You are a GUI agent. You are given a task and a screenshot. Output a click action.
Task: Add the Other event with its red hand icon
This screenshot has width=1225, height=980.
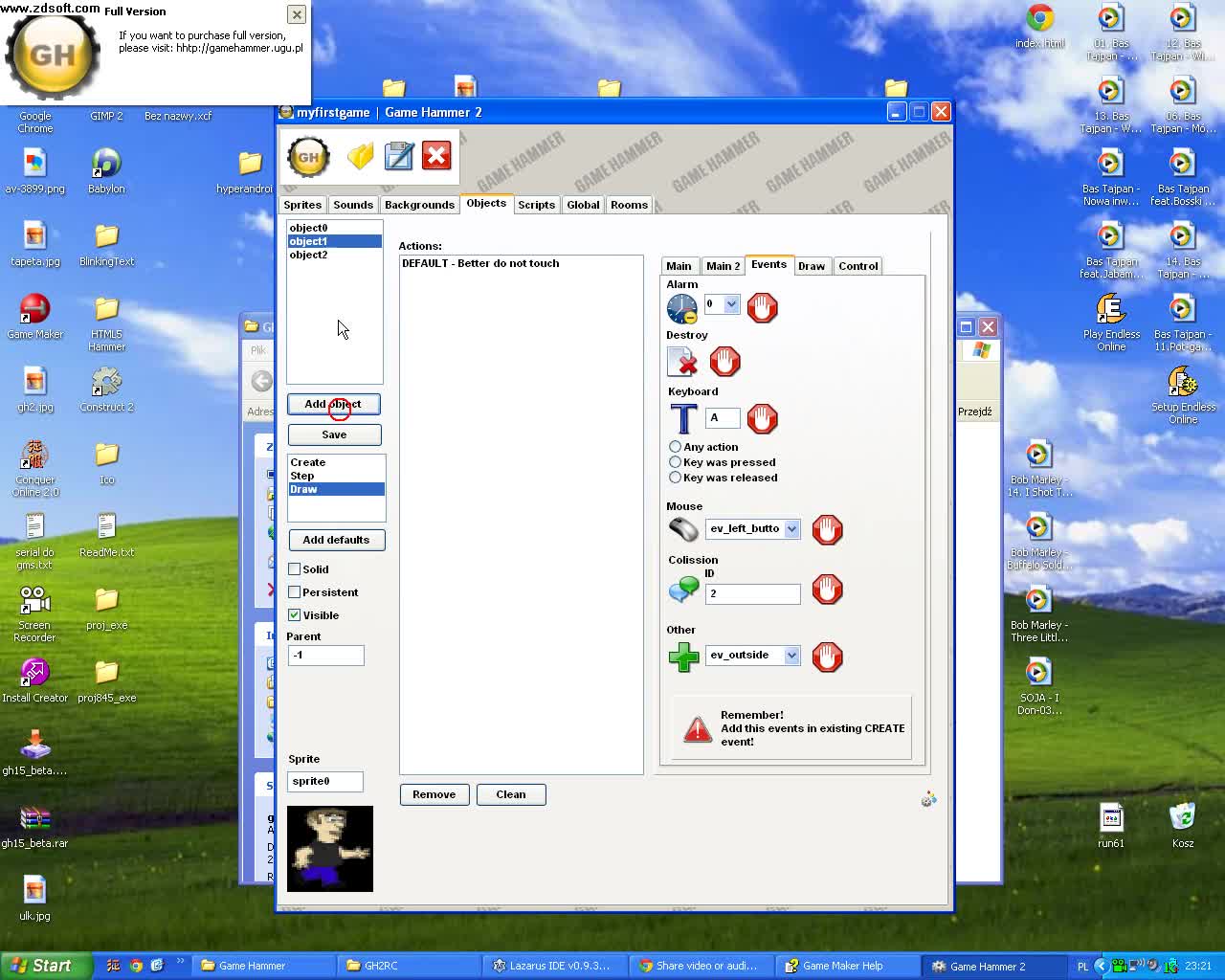[828, 657]
